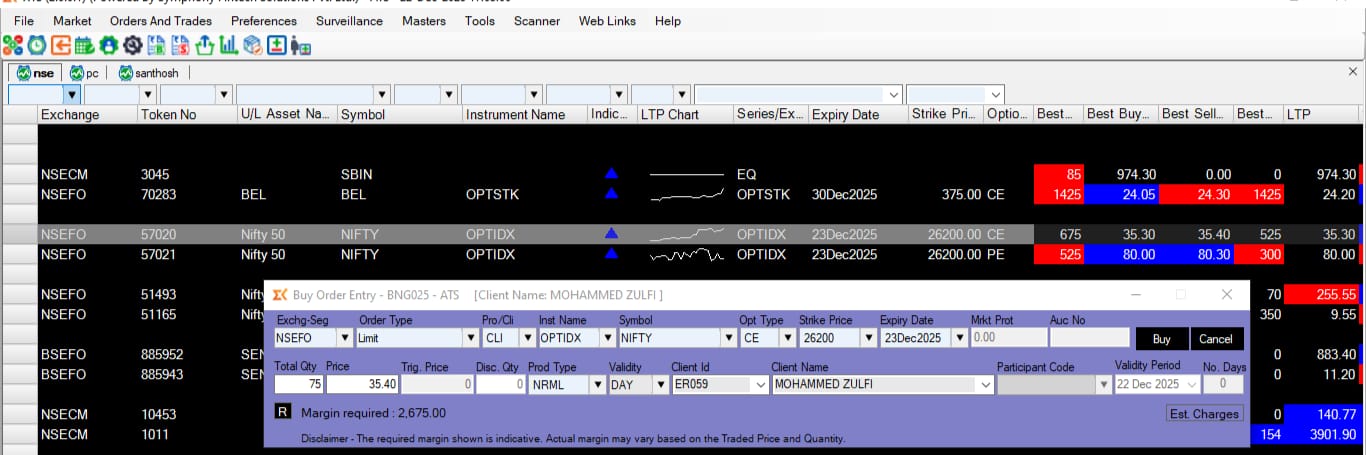Click the black R icon beside Margin required
1366x455 pixels.
pyautogui.click(x=282, y=412)
